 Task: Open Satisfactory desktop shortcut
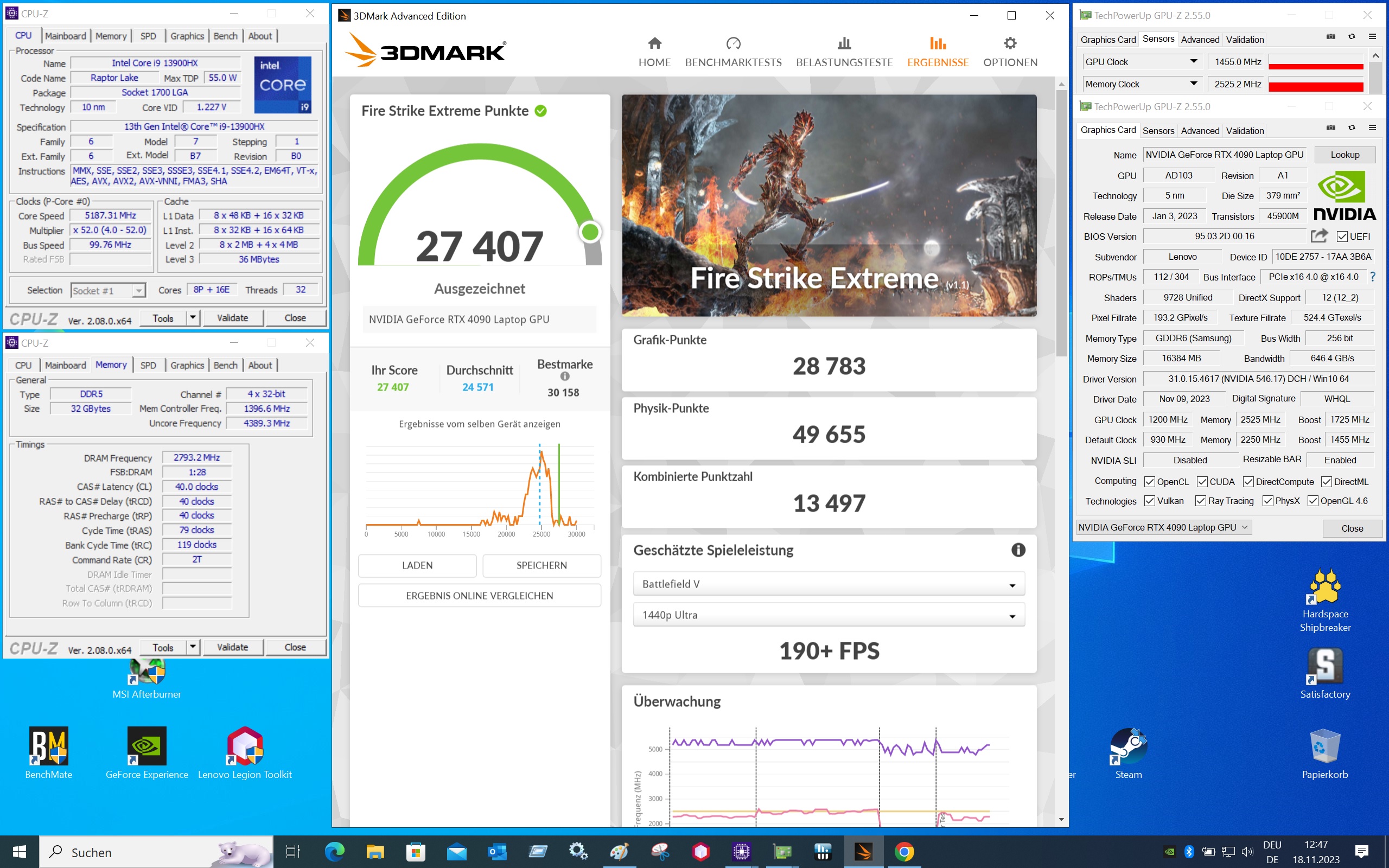point(1325,674)
